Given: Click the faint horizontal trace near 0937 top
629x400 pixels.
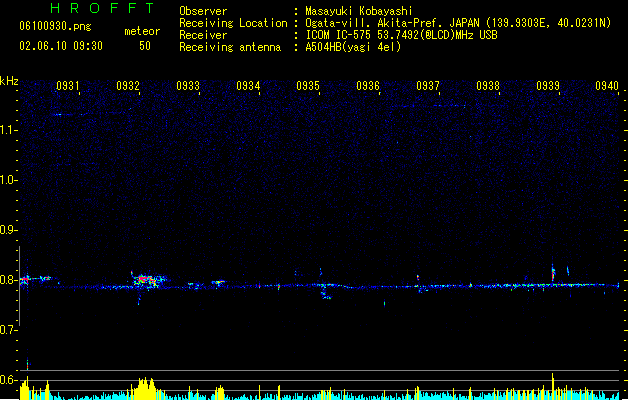Looking at the screenshot, I should pyautogui.click(x=448, y=106).
